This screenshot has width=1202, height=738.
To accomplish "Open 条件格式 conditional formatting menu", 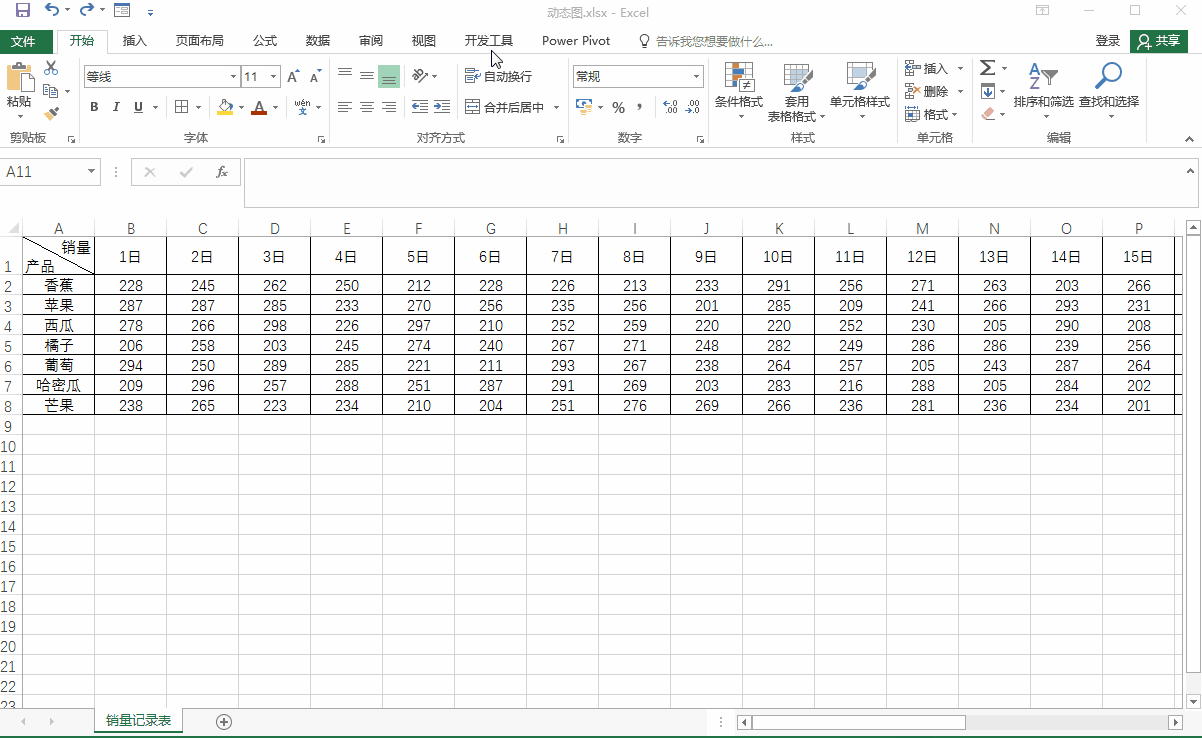I will point(739,91).
